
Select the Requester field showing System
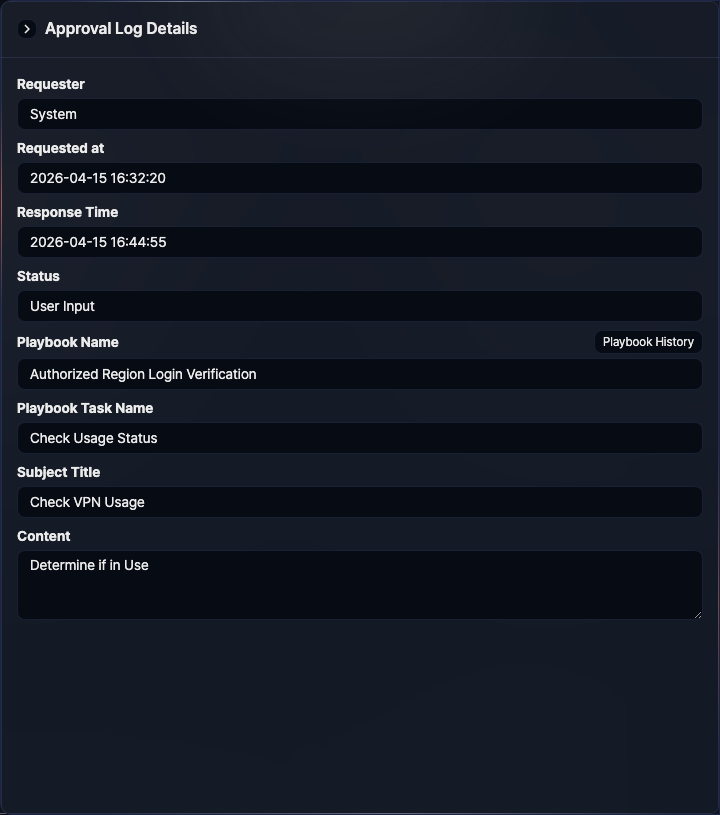point(360,114)
